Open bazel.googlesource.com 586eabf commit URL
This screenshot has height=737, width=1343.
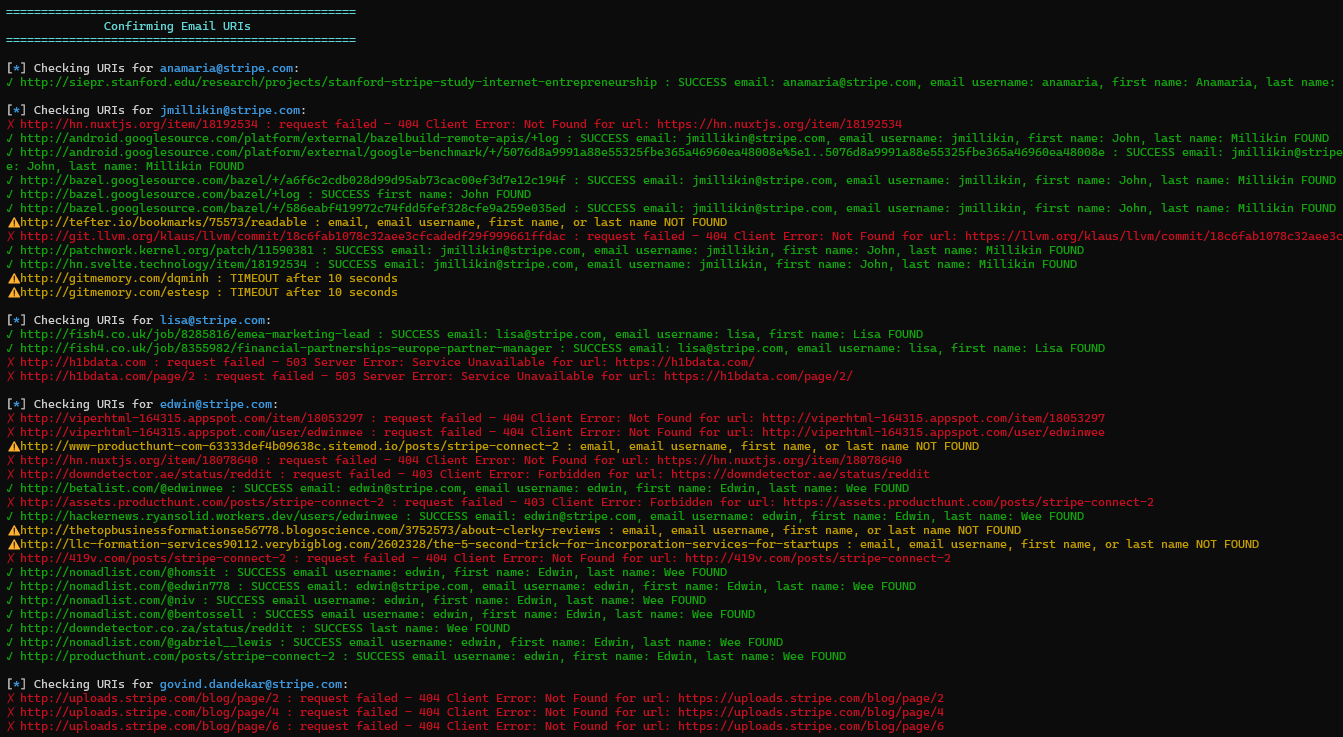[x=293, y=208]
